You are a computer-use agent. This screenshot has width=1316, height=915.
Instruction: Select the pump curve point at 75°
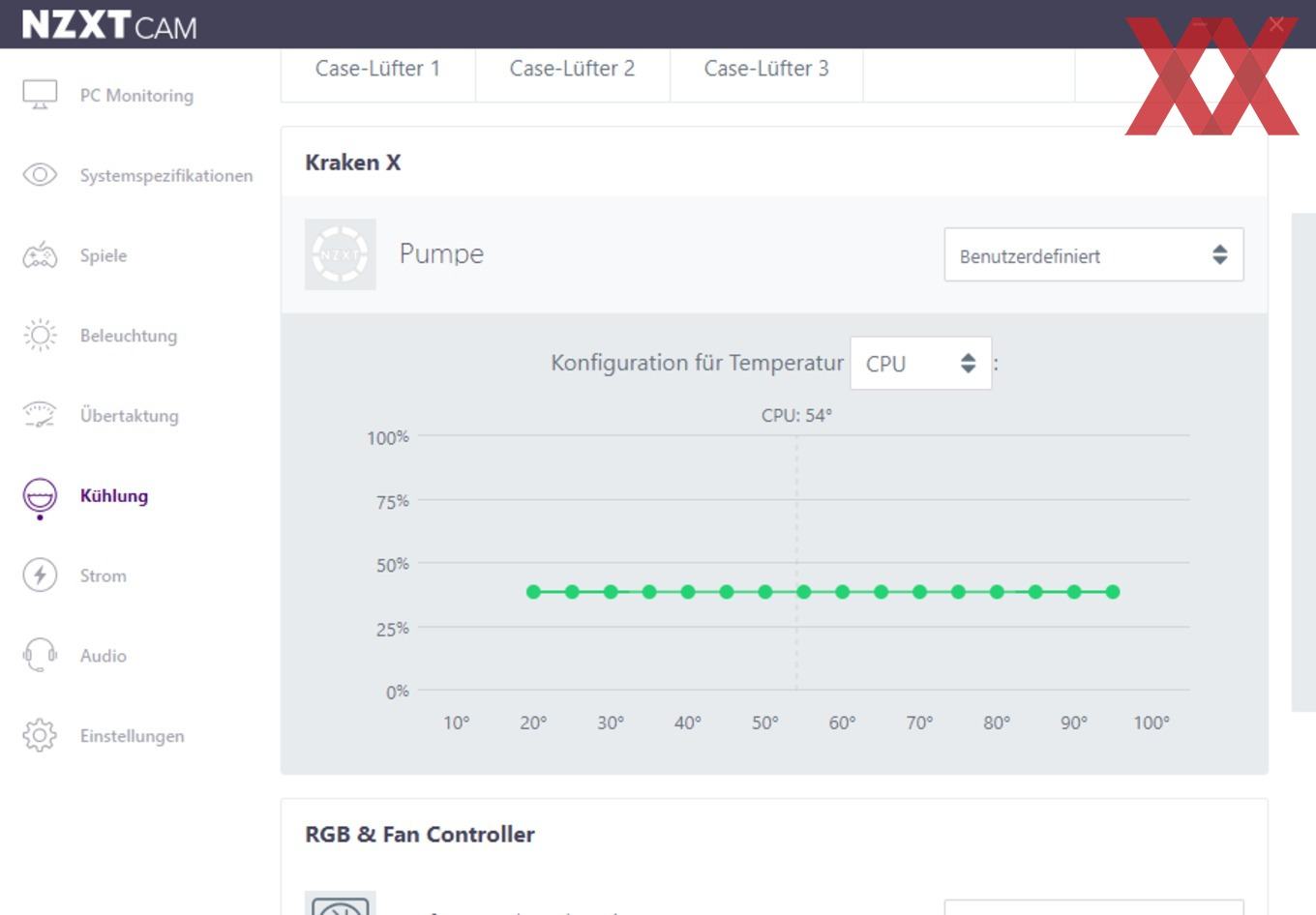coord(958,592)
